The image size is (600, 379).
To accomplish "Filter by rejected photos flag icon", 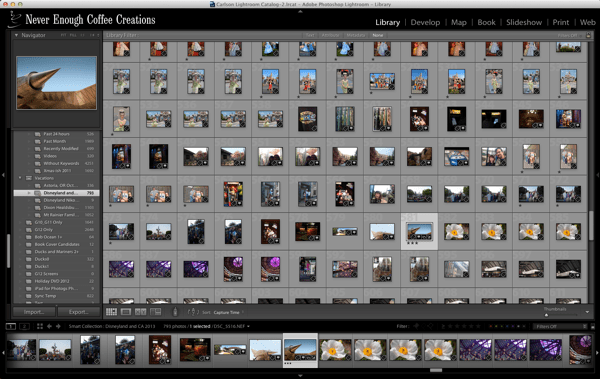I will (430, 326).
